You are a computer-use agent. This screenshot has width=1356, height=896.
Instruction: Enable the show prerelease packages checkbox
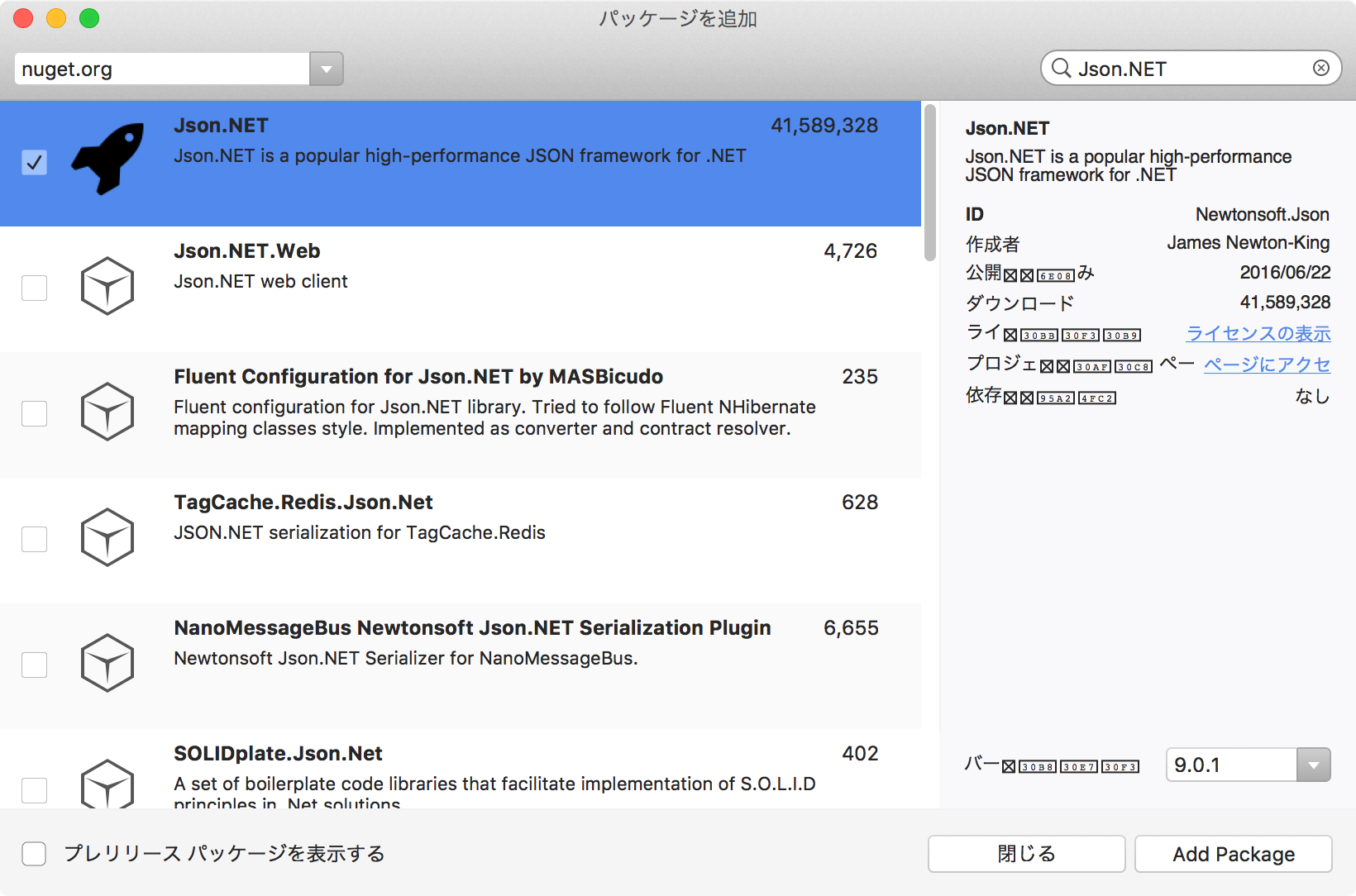(34, 854)
